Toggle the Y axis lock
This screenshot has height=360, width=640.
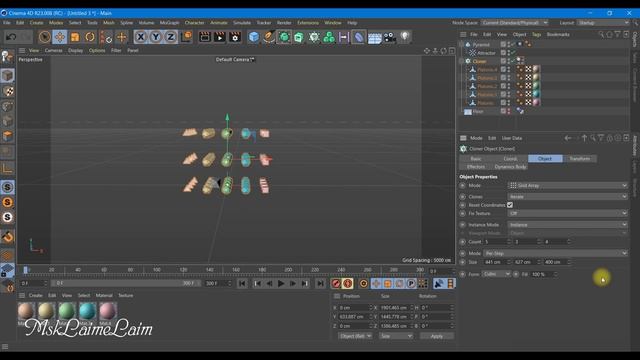tap(156, 37)
